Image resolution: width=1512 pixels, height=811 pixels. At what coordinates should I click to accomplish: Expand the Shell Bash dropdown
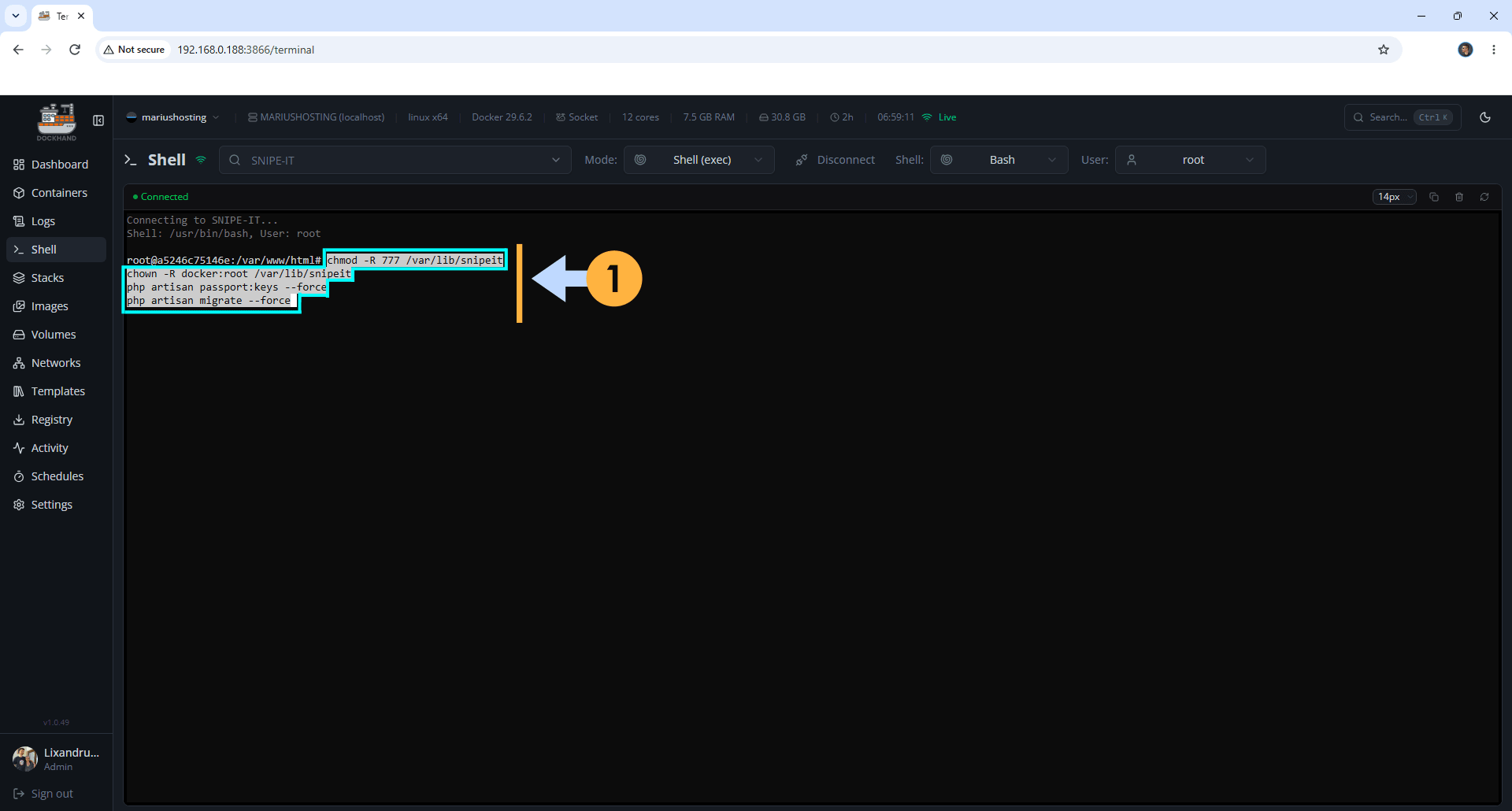tap(999, 160)
